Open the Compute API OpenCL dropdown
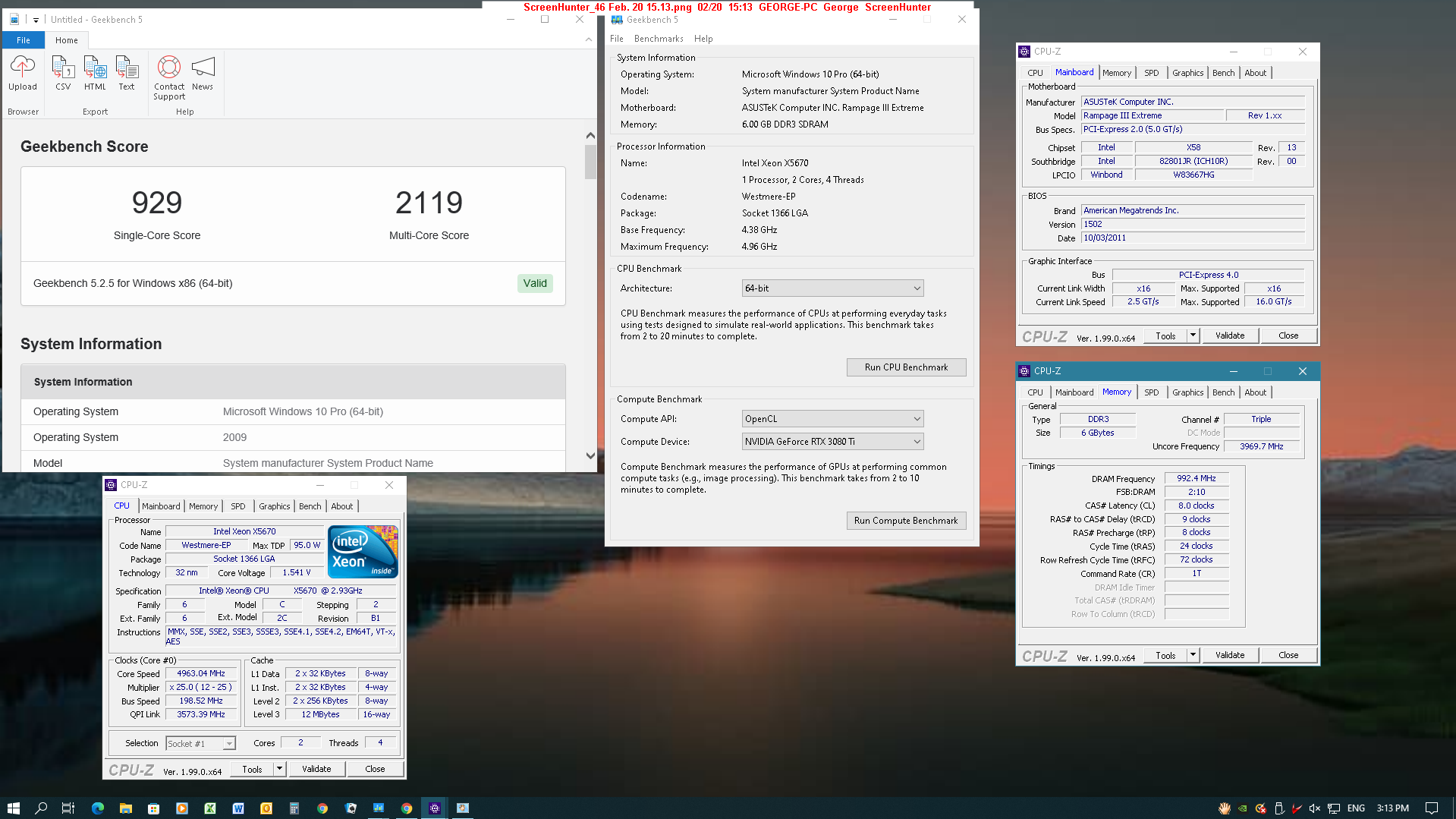Image resolution: width=1456 pixels, height=819 pixels. tap(832, 419)
